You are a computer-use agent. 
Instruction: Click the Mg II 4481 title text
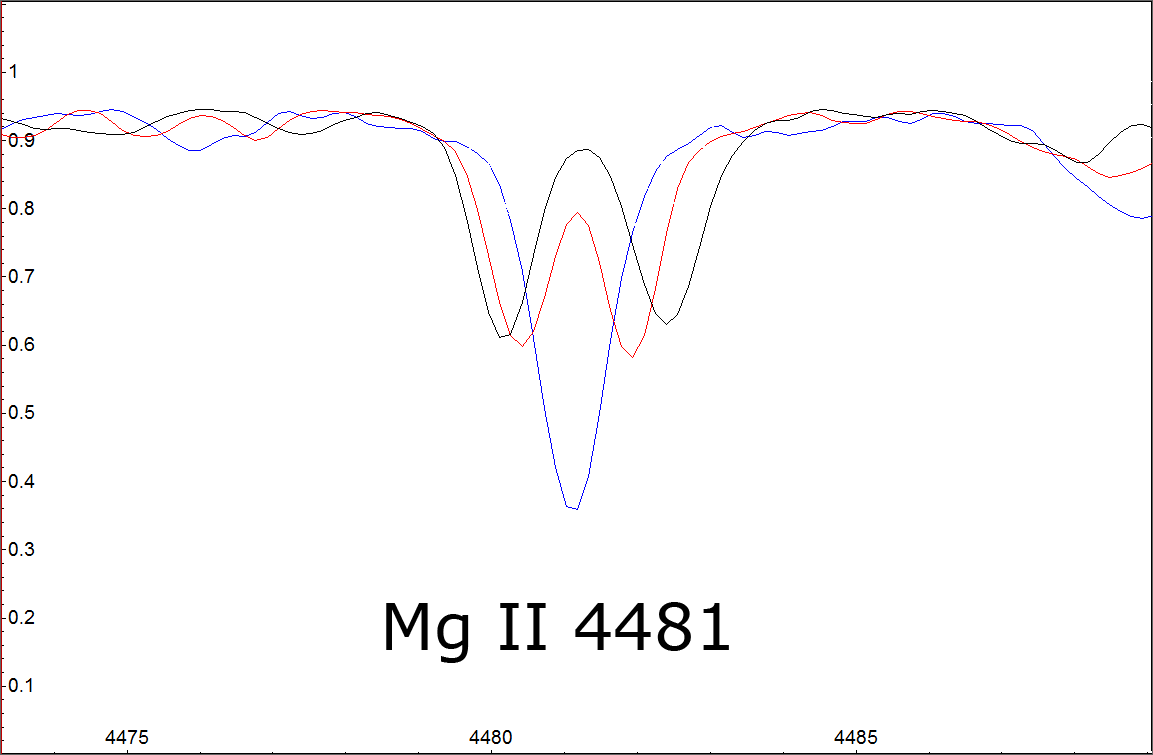point(556,628)
